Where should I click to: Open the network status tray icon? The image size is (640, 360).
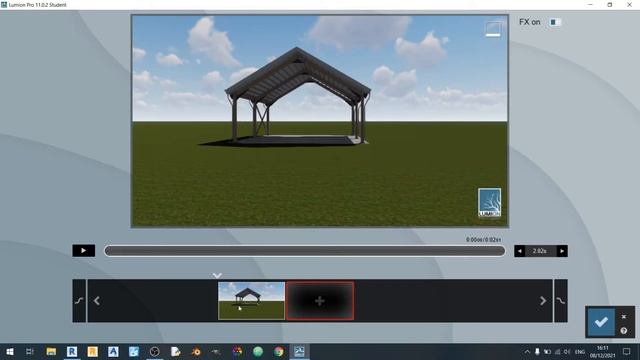click(x=558, y=351)
